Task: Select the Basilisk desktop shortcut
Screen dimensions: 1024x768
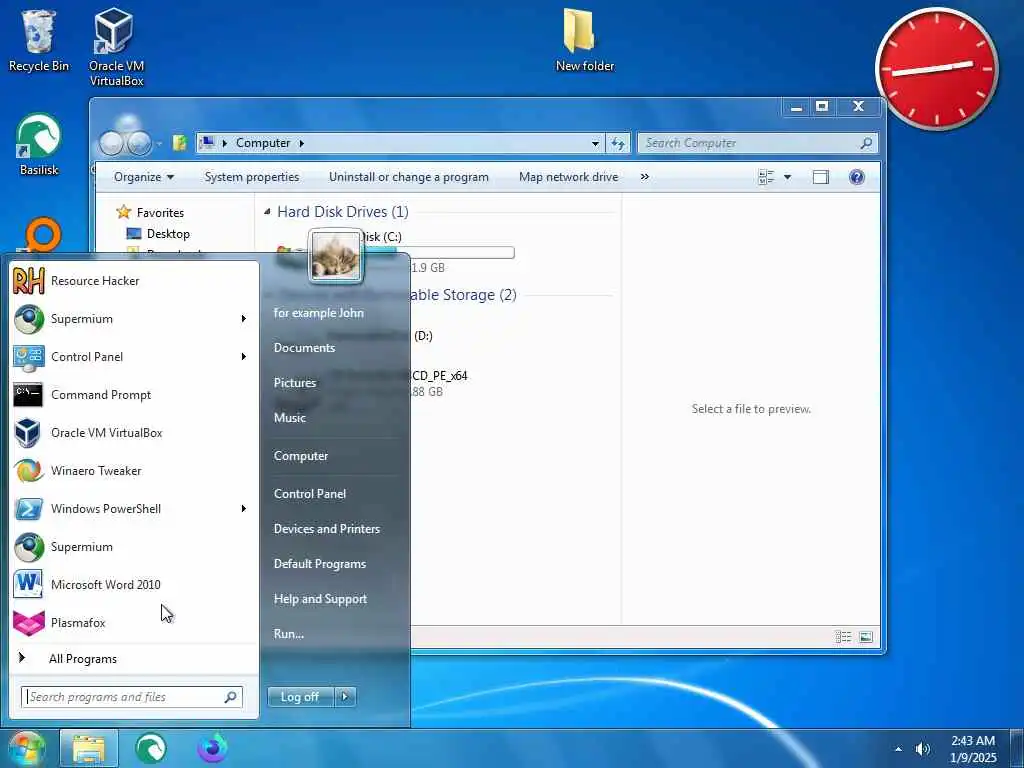Action: click(x=39, y=145)
